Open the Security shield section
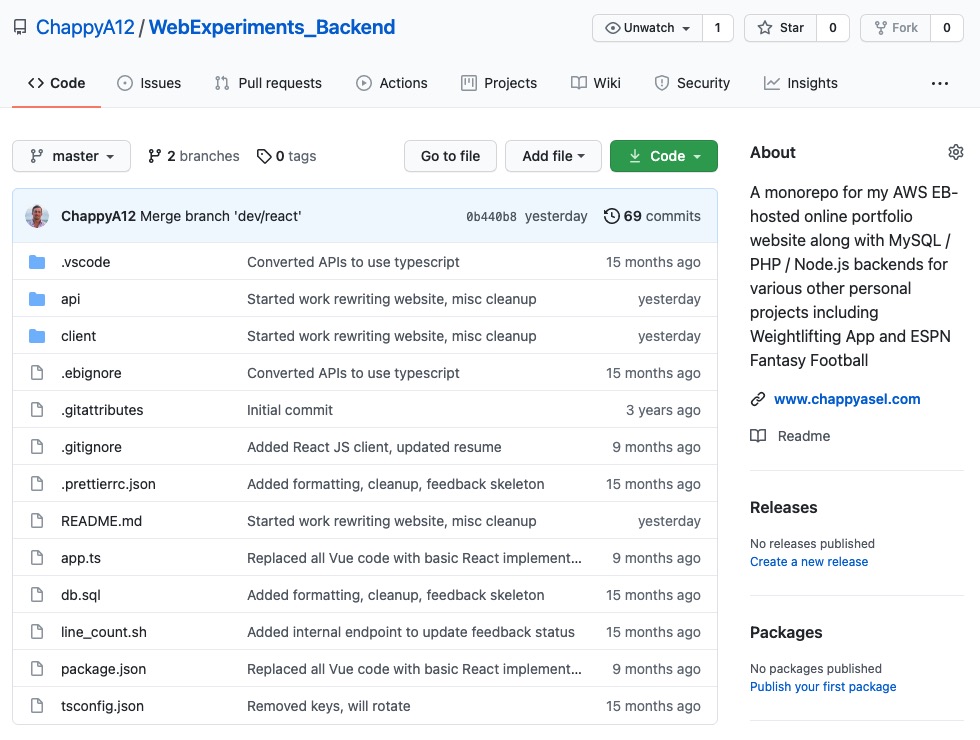This screenshot has width=980, height=740. pyautogui.click(x=663, y=83)
